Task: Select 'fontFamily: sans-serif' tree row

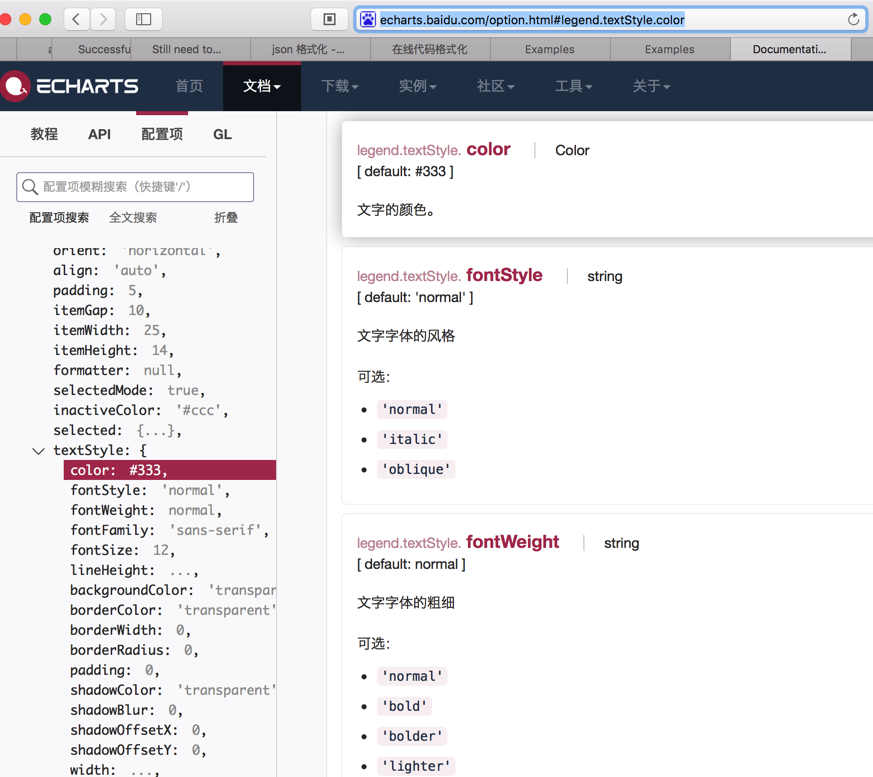Action: 170,530
